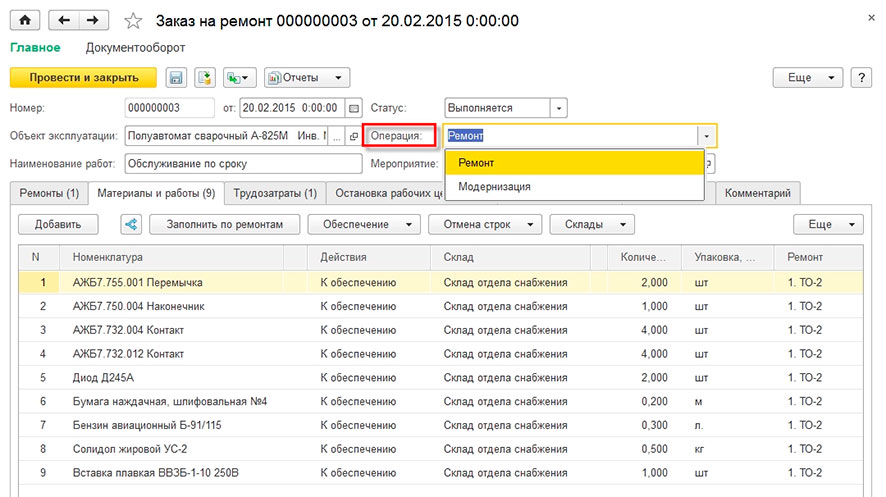Viewport: 886px width, 497px height.
Task: Edit the Номер field
Action: [170, 108]
